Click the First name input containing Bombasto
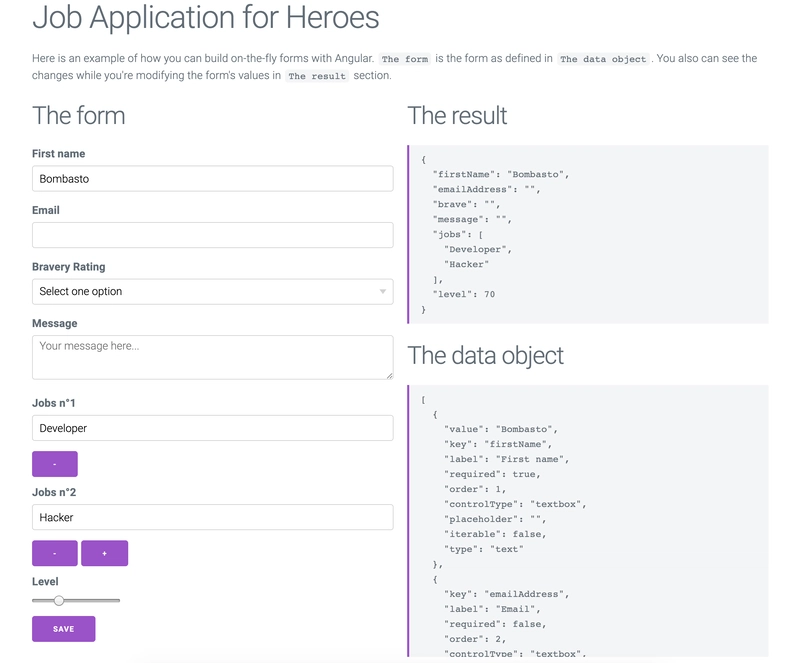The image size is (800, 663). (212, 179)
